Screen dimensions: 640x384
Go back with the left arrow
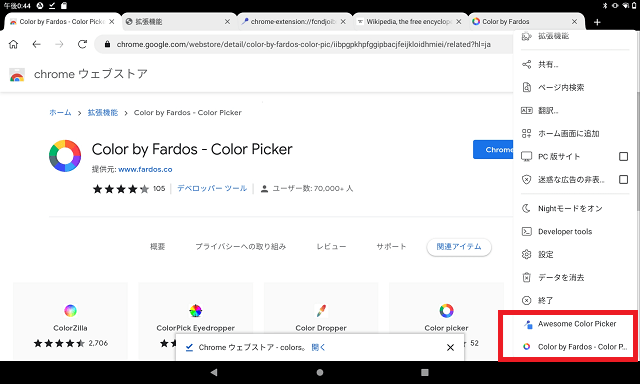pyautogui.click(x=37, y=44)
